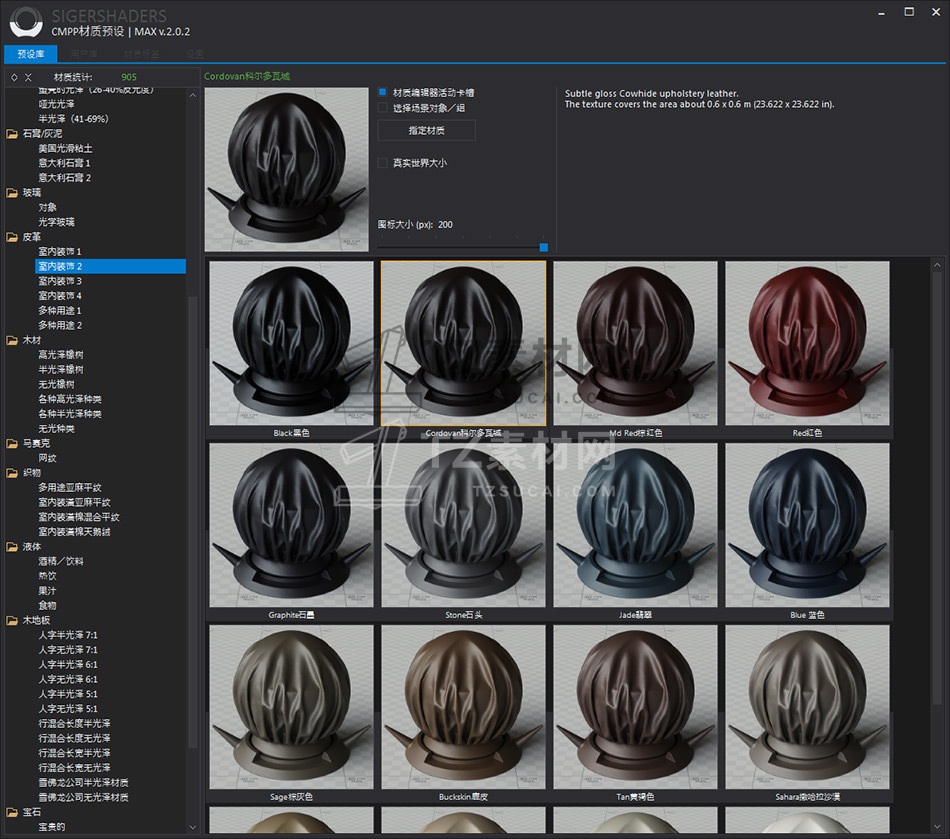The height and width of the screenshot is (839, 950).
Task: Click the collapse X icon above the tree
Action: (28, 78)
